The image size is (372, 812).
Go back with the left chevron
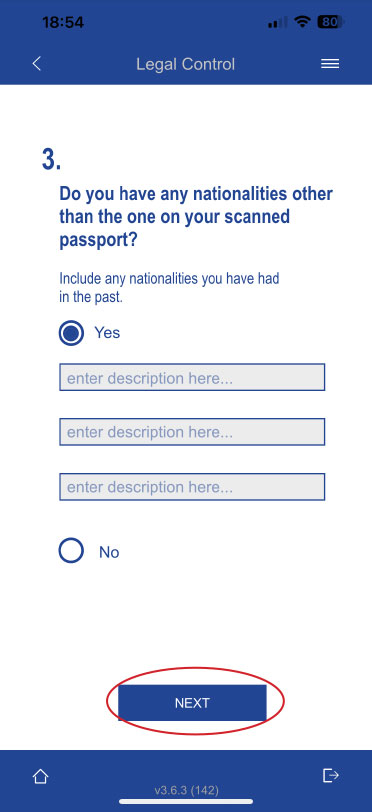point(36,64)
